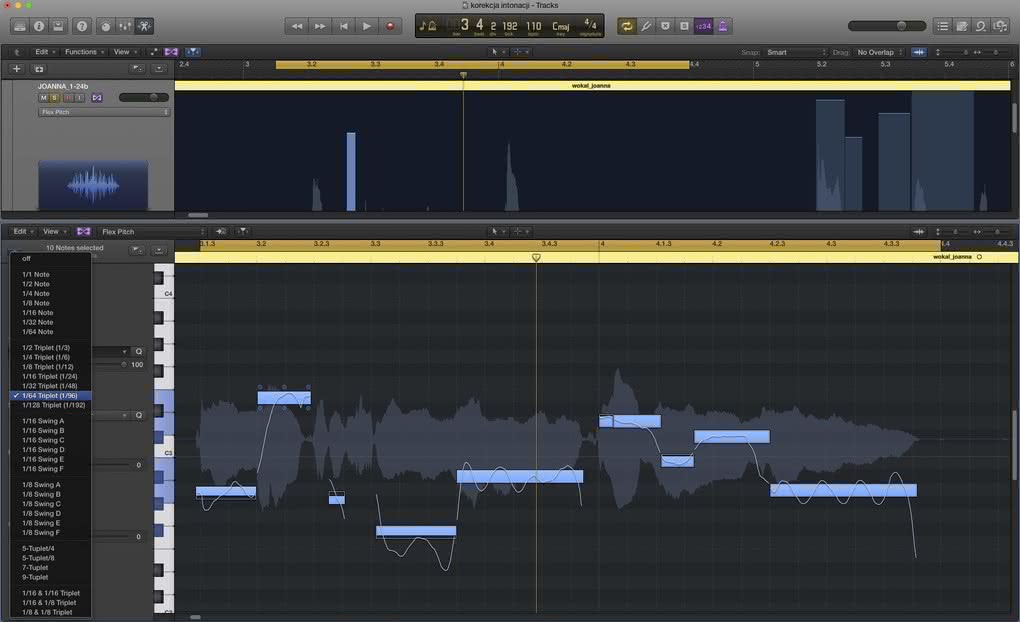The height and width of the screenshot is (622, 1020).
Task: Open Quick Help question mark icon
Action: point(82,26)
